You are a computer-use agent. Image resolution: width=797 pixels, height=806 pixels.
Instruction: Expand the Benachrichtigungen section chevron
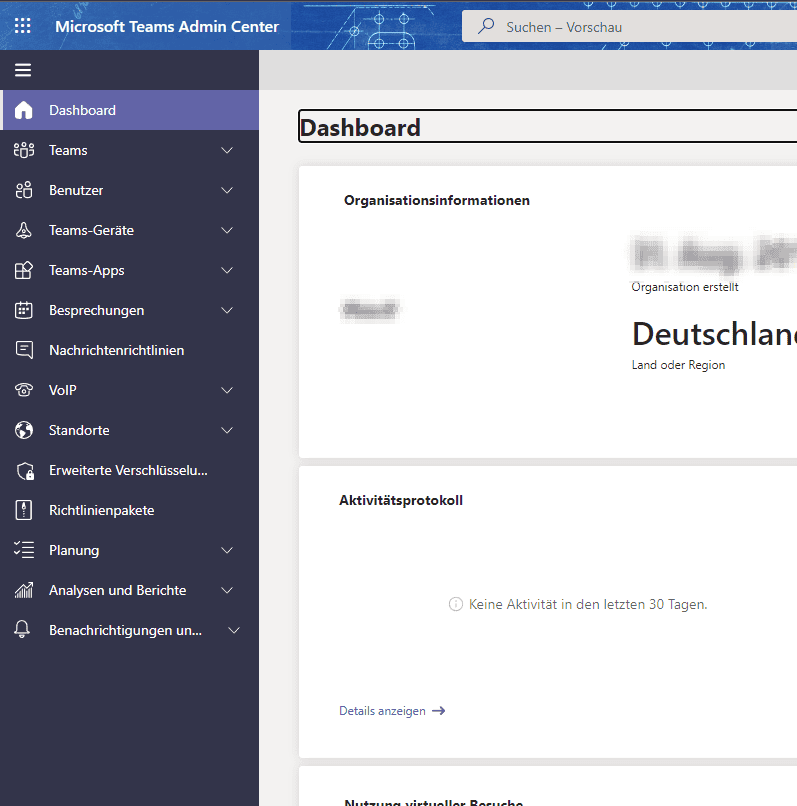pos(234,630)
